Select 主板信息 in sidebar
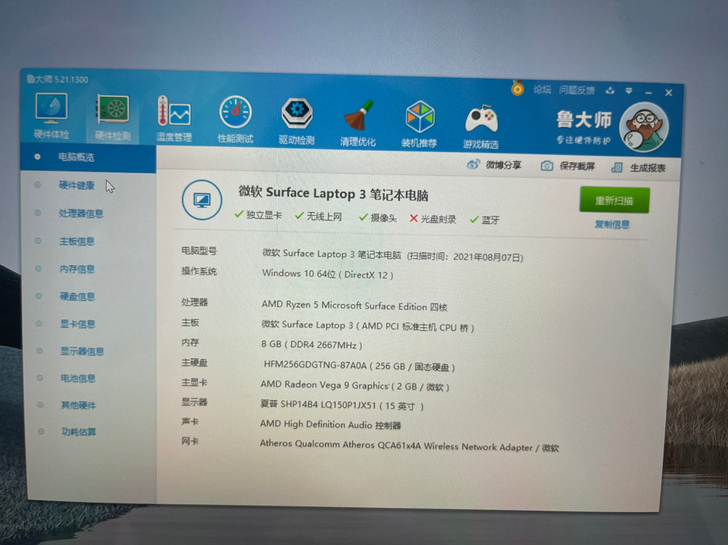The height and width of the screenshot is (545, 728). coord(77,241)
